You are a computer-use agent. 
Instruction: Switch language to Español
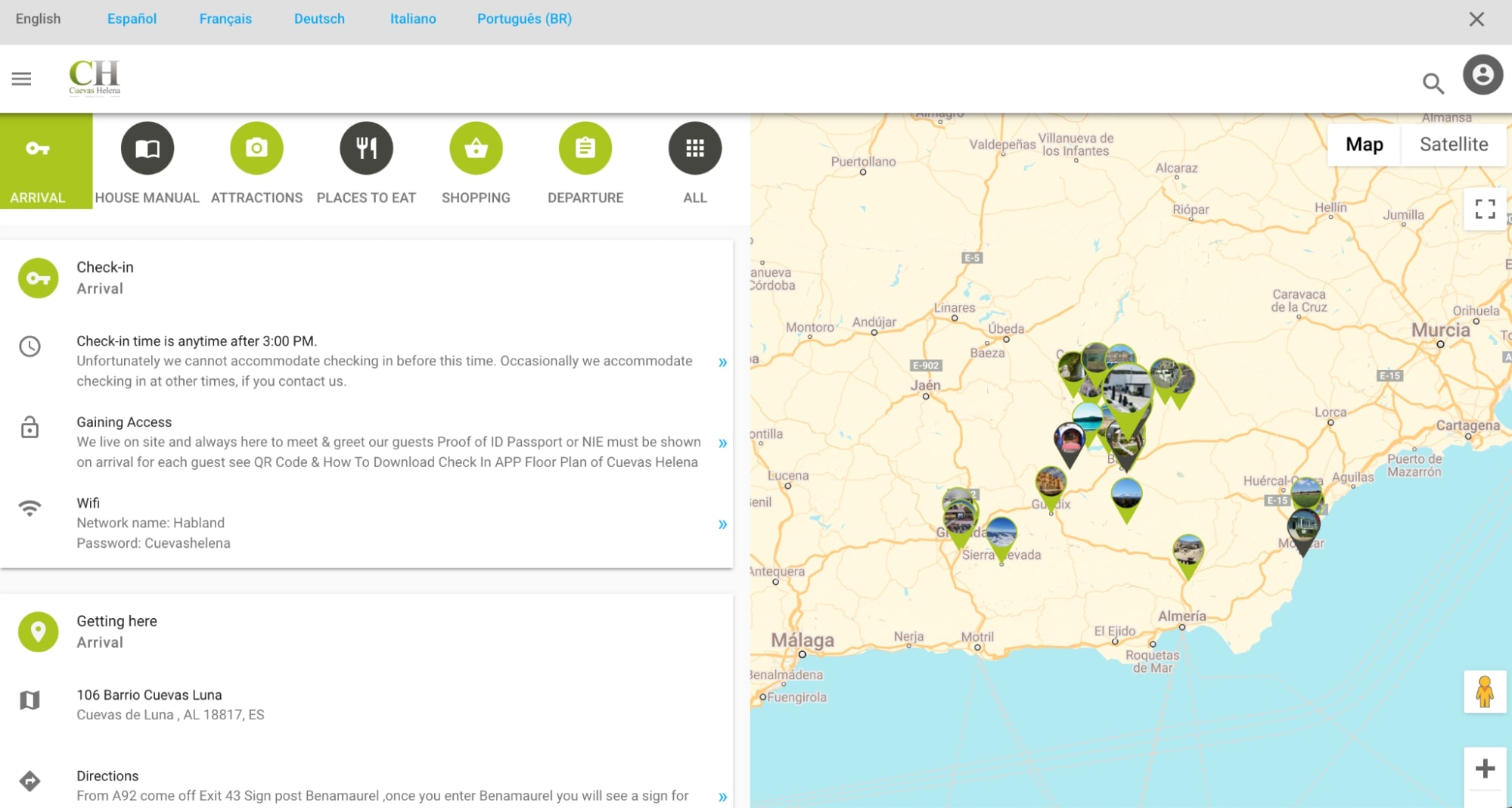coord(132,19)
